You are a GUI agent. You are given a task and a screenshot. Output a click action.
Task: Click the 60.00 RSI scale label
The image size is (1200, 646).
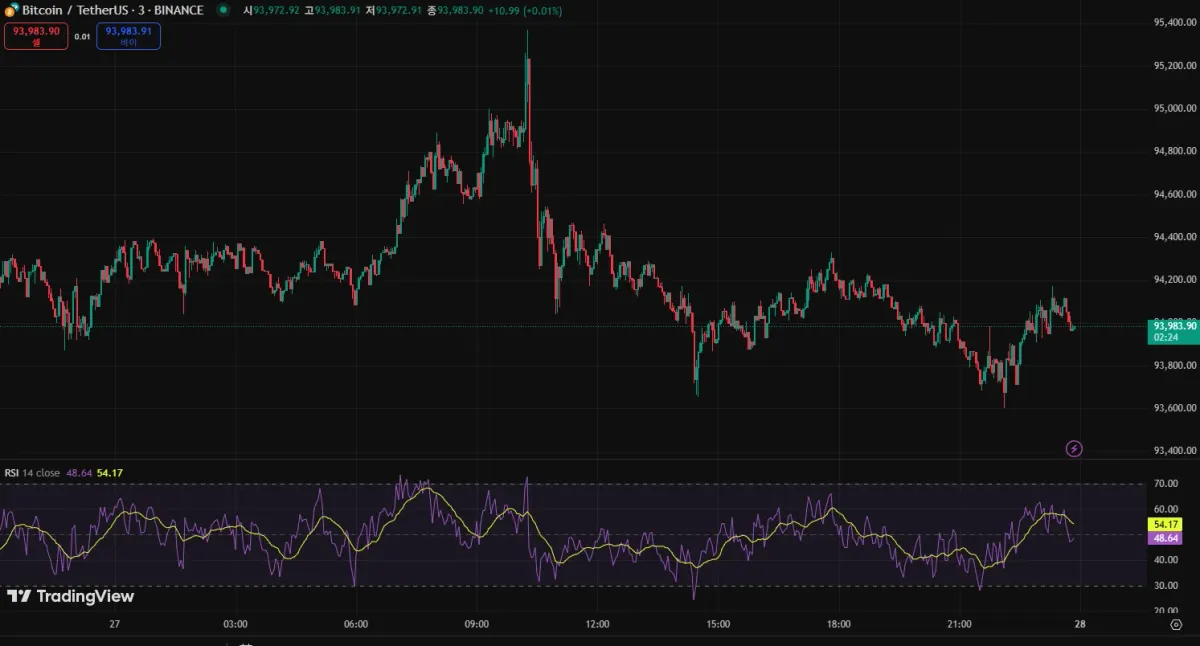1164,509
